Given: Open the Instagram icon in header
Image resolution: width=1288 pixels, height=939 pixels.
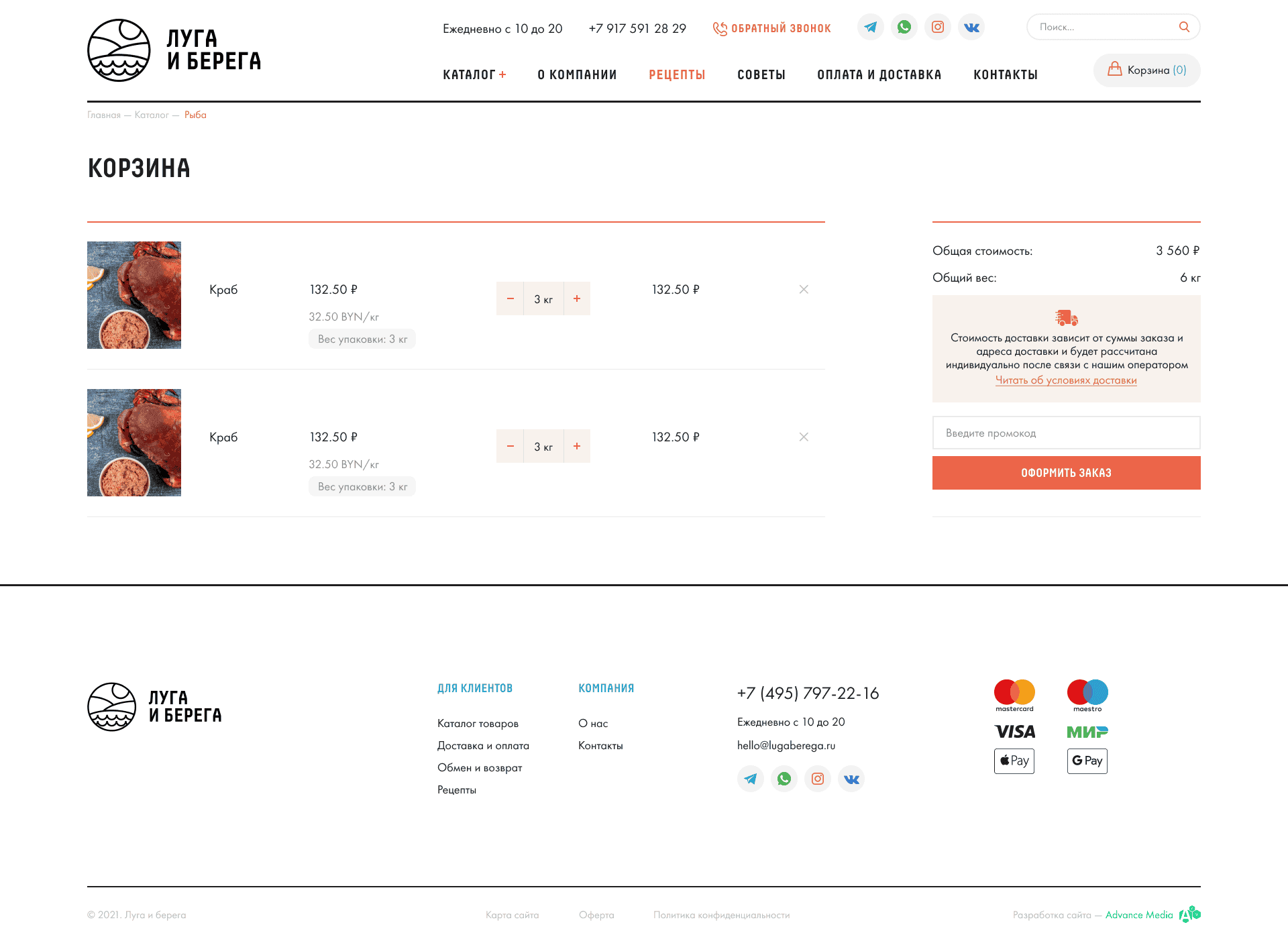Looking at the screenshot, I should (938, 27).
